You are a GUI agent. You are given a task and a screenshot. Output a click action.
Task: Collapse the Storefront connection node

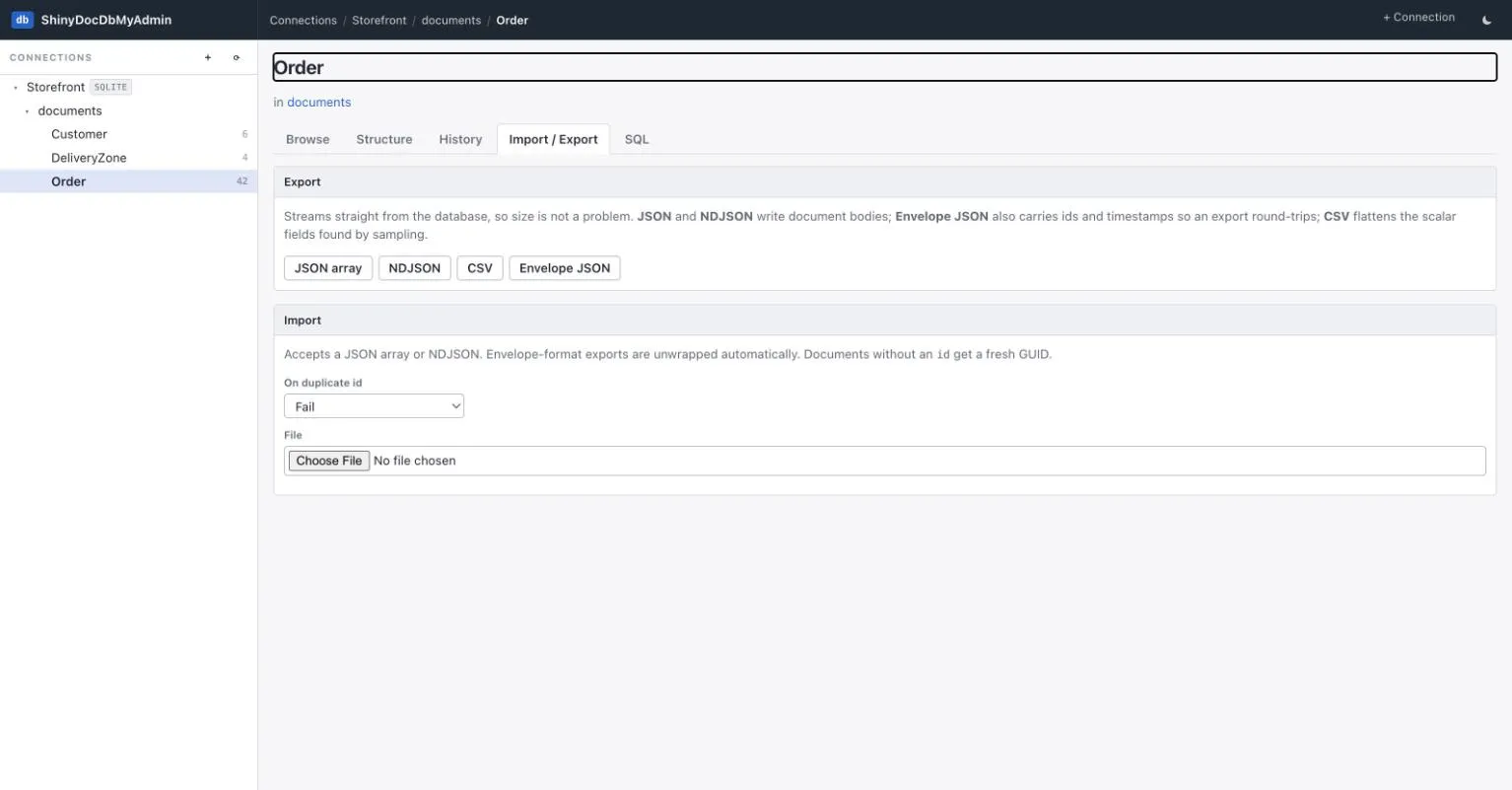[x=16, y=88]
